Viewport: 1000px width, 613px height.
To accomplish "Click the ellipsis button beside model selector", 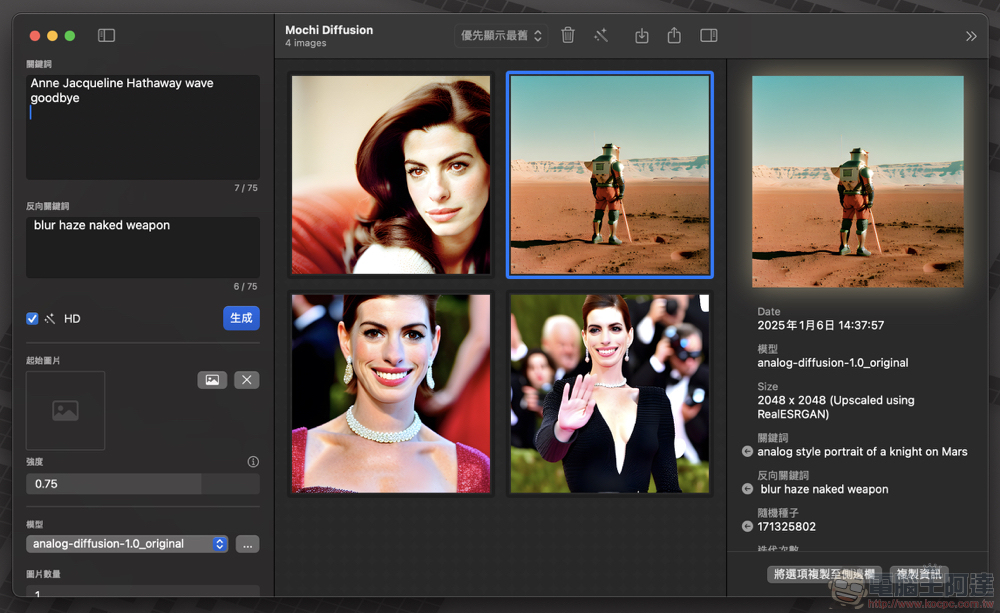I will (247, 544).
